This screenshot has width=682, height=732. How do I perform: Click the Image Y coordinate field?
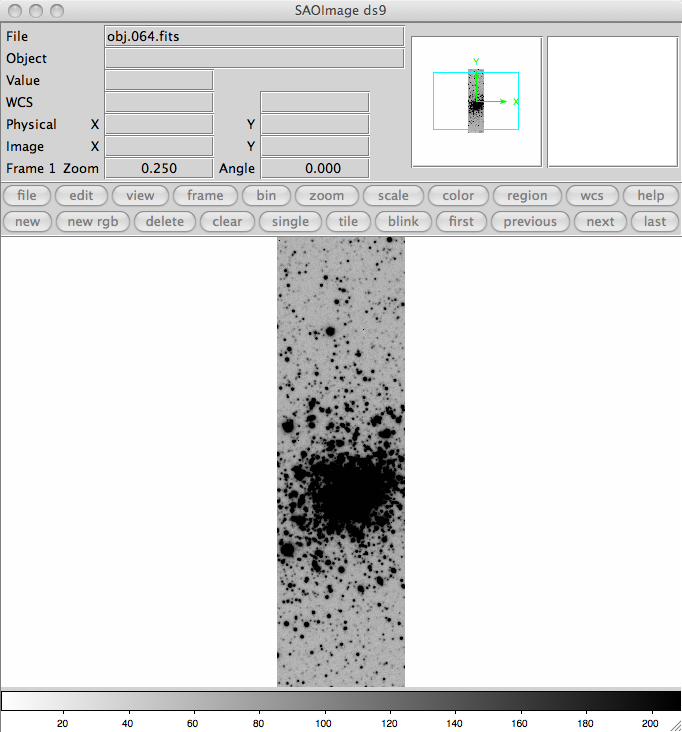315,147
